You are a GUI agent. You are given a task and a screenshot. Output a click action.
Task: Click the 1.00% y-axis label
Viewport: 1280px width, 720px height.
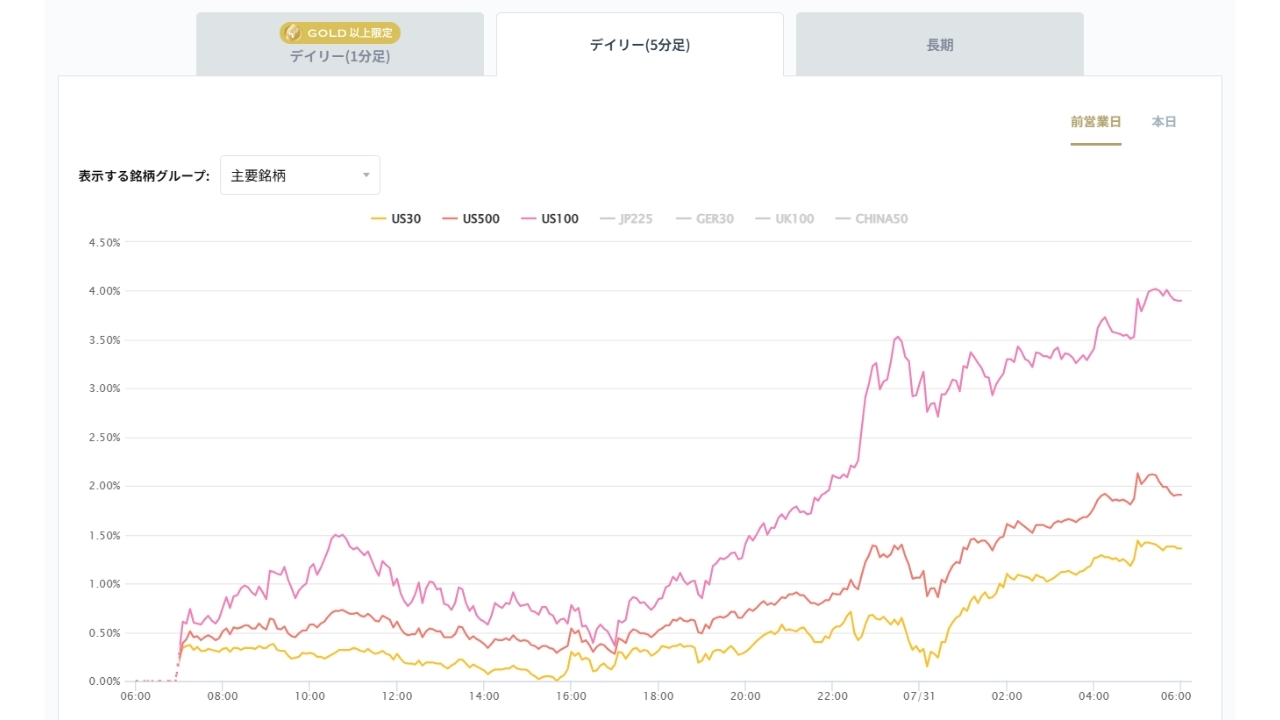tap(105, 584)
